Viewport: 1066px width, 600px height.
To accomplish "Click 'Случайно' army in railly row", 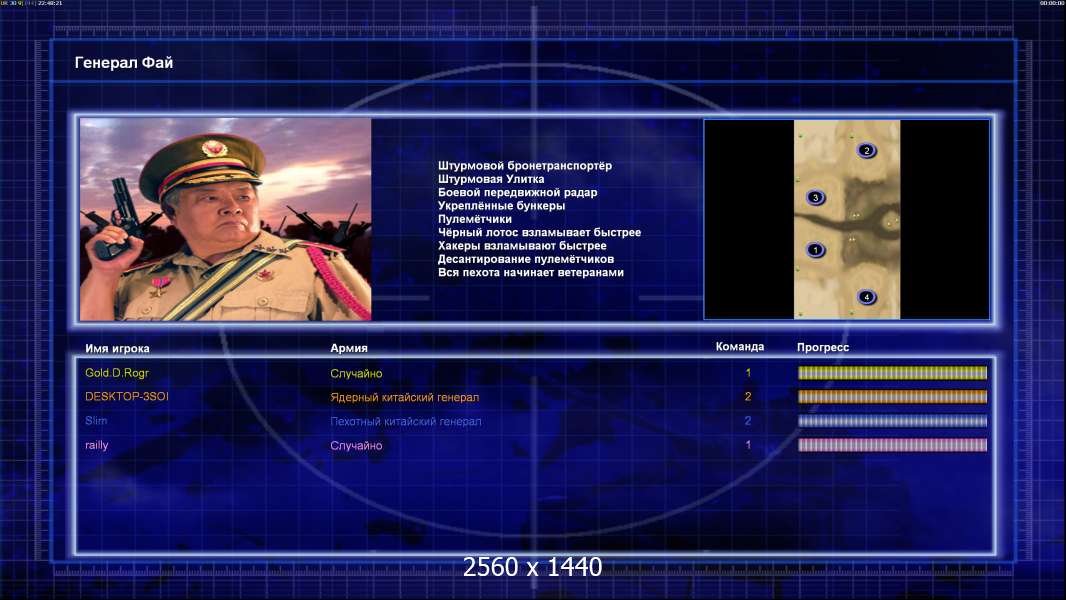I will [356, 446].
